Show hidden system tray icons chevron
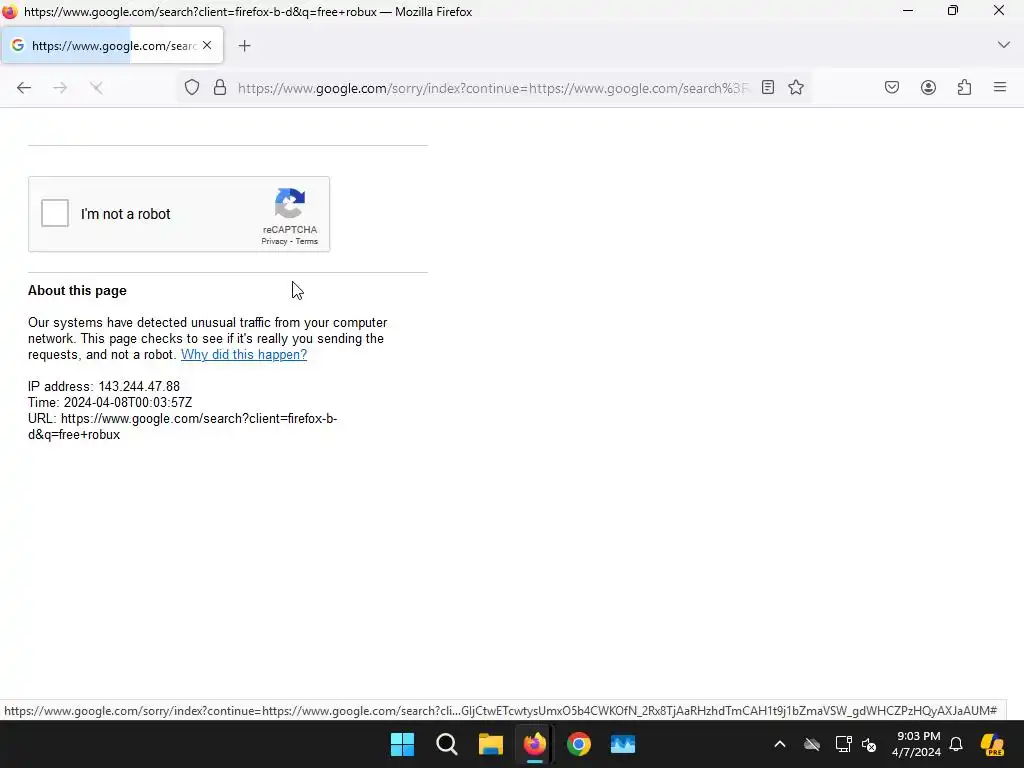The height and width of the screenshot is (768, 1024). pyautogui.click(x=780, y=744)
